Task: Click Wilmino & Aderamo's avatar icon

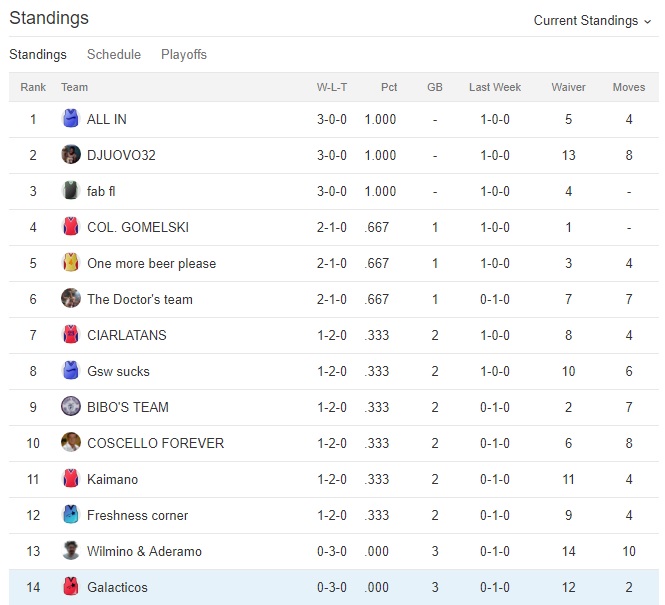Action: (x=70, y=551)
